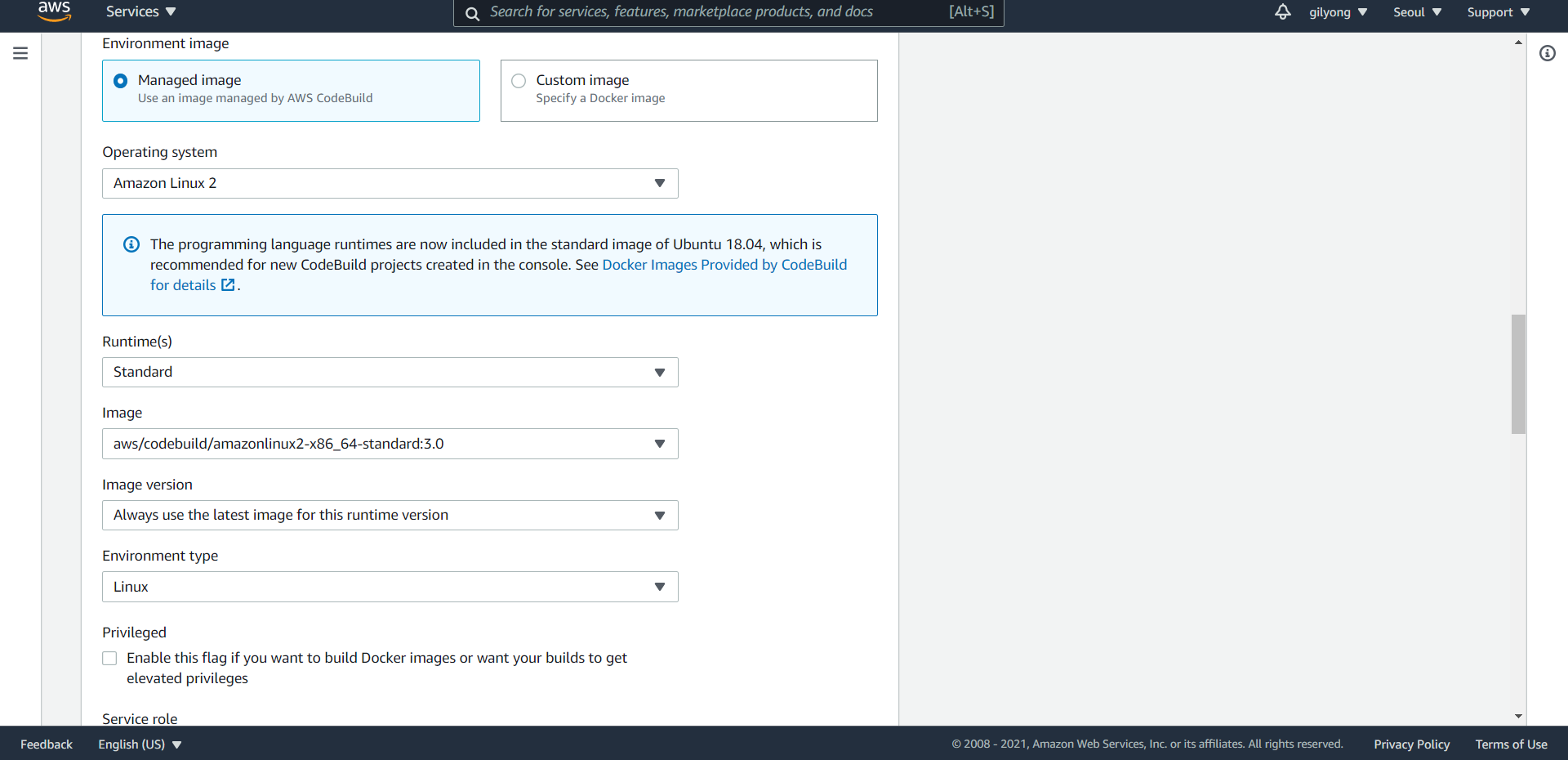Open the Image dropdown
This screenshot has height=760, width=1568.
390,444
